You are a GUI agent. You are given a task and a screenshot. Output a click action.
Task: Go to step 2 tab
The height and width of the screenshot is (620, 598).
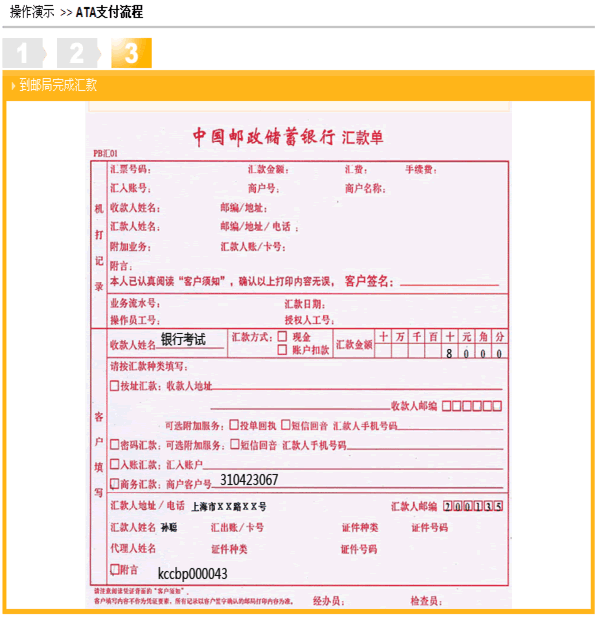pos(77,53)
